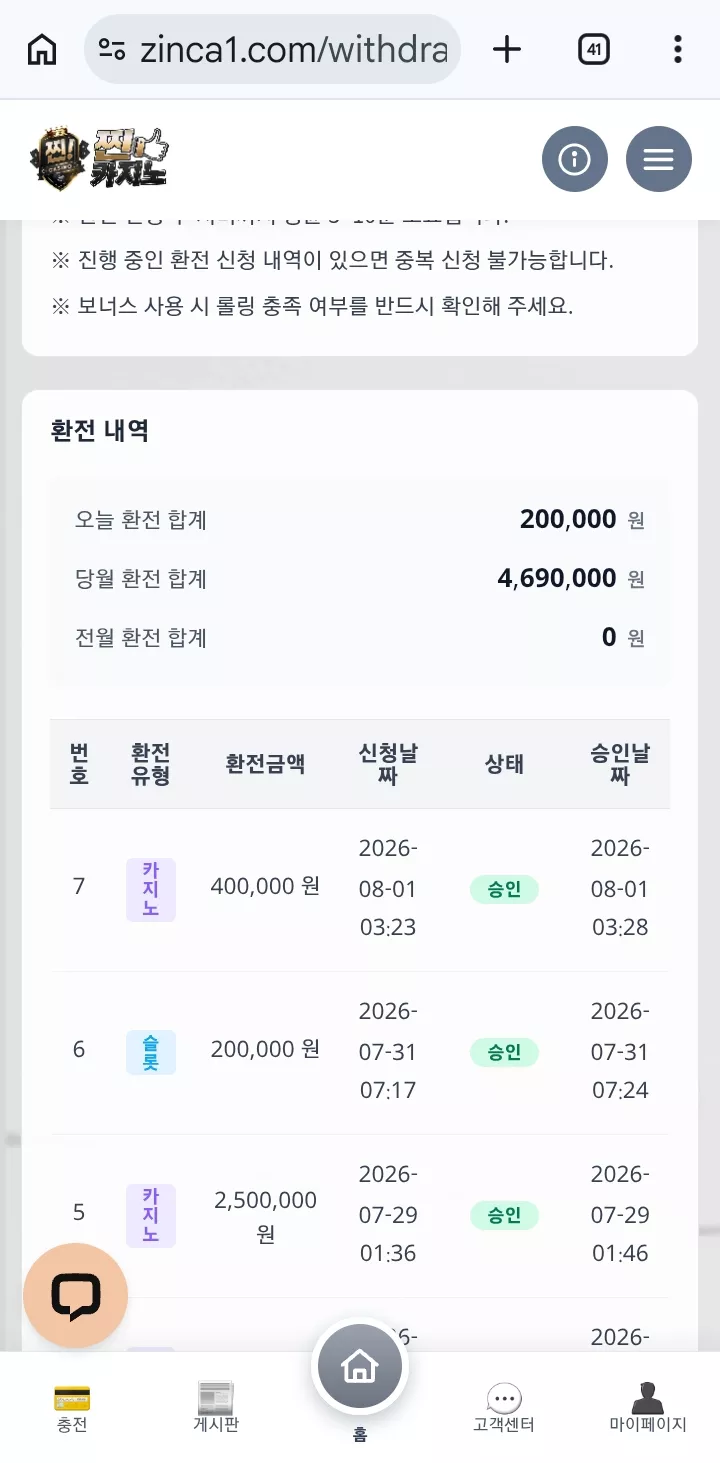Click the info circle icon in the header

[x=575, y=159]
